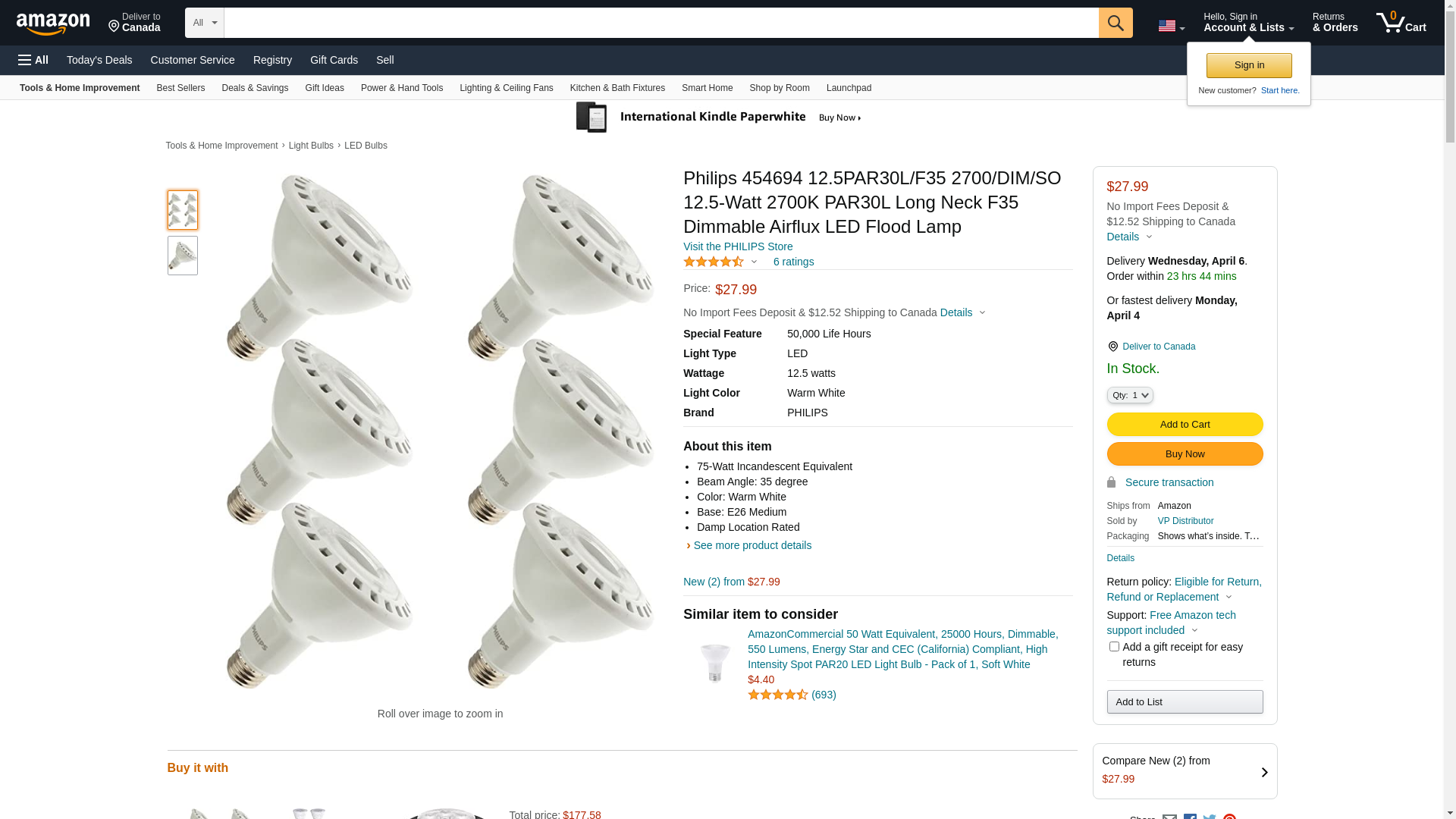Viewport: 1456px width, 819px height.
Task: Click the magnifying glass search button
Action: [x=1115, y=23]
